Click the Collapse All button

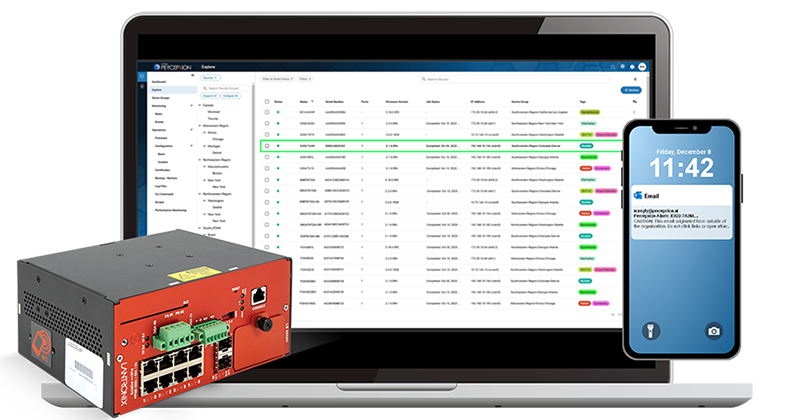coord(231,96)
